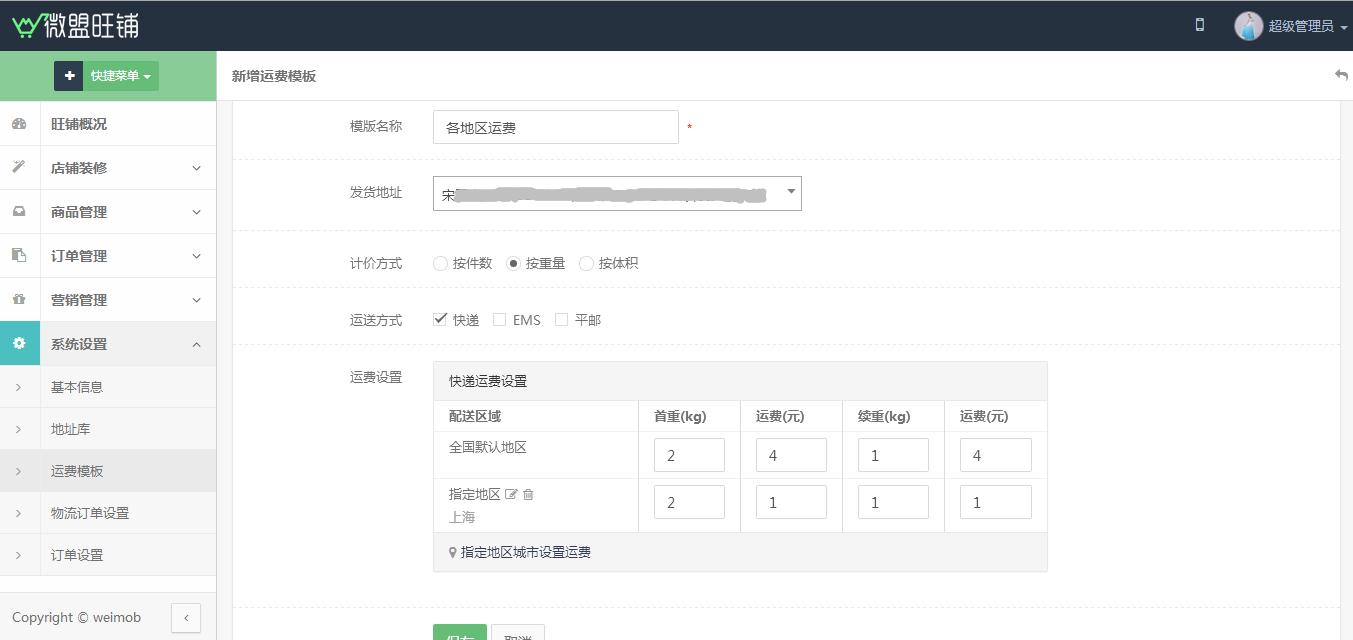Click the edit icon next to 指定地区
Image resolution: width=1353 pixels, height=640 pixels.
511,494
